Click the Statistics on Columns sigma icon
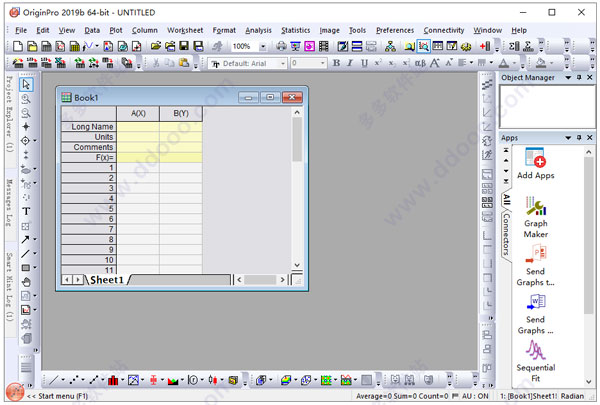 (x=514, y=46)
